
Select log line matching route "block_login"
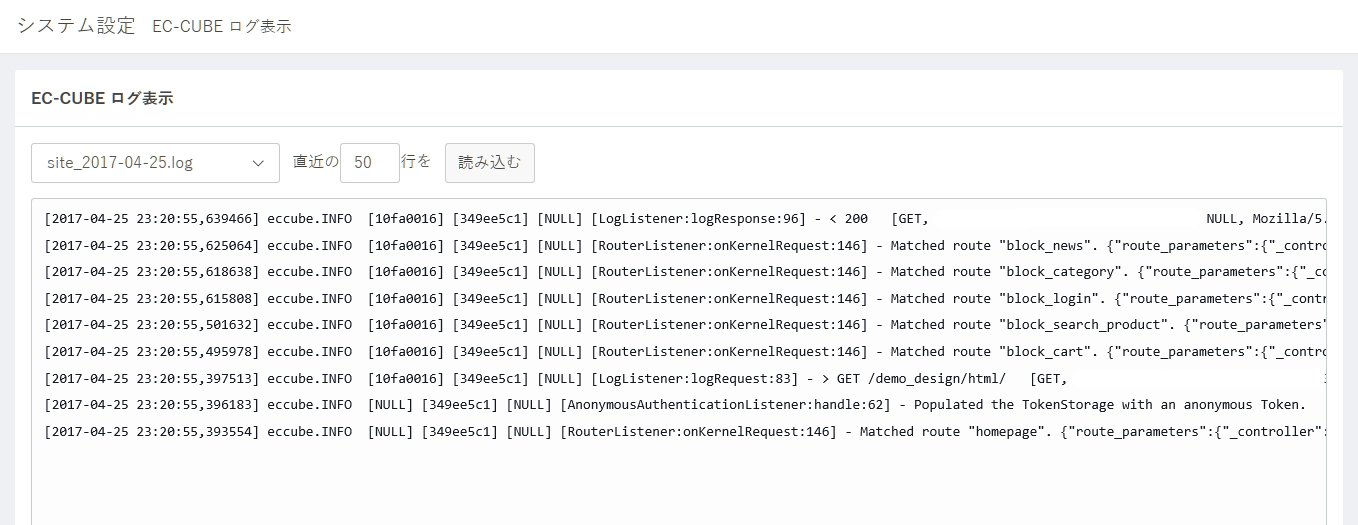[x=685, y=298]
